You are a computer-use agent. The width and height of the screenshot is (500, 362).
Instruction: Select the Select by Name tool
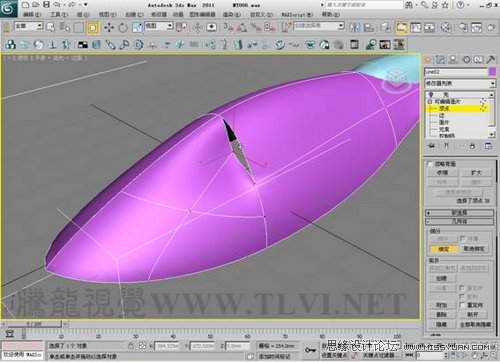[64, 27]
